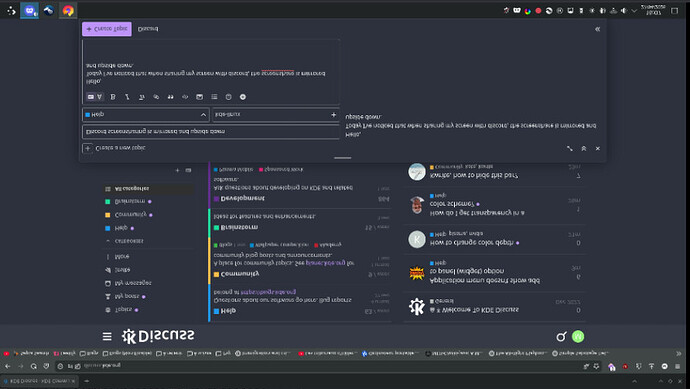The height and width of the screenshot is (389, 690).
Task: Click the K avatar on color depth topic
Action: pos(416,239)
